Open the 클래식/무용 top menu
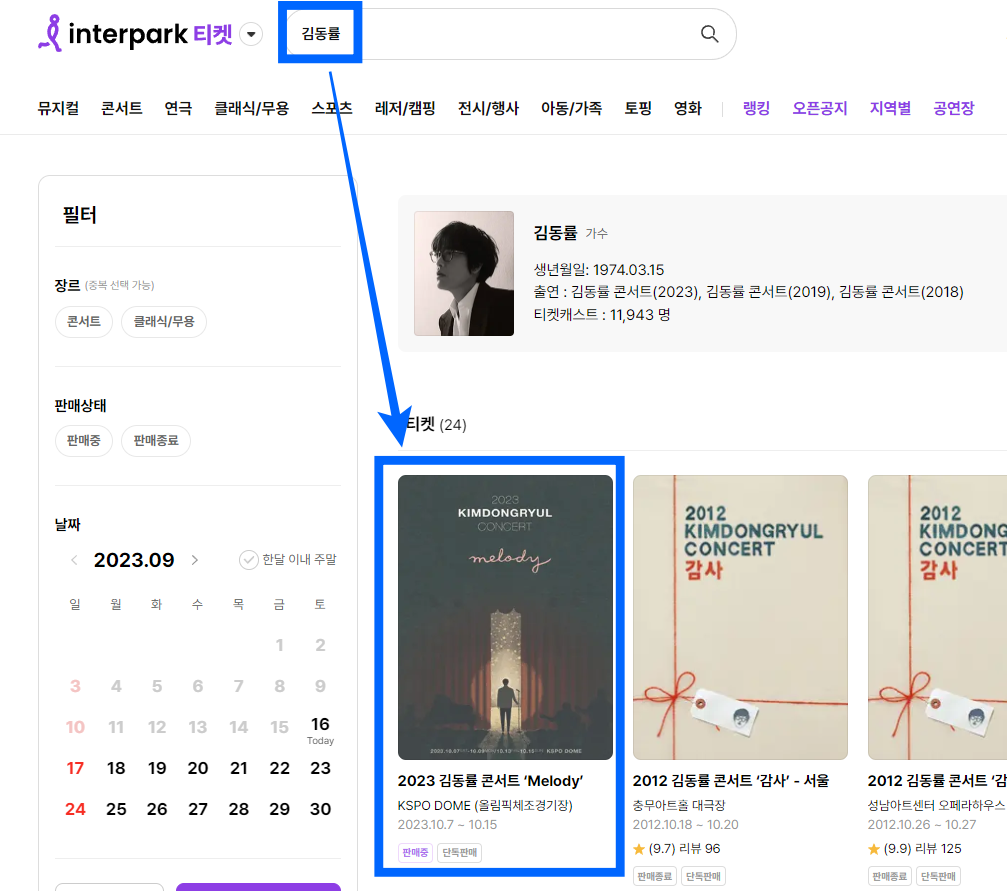This screenshot has height=891, width=1007. [251, 108]
